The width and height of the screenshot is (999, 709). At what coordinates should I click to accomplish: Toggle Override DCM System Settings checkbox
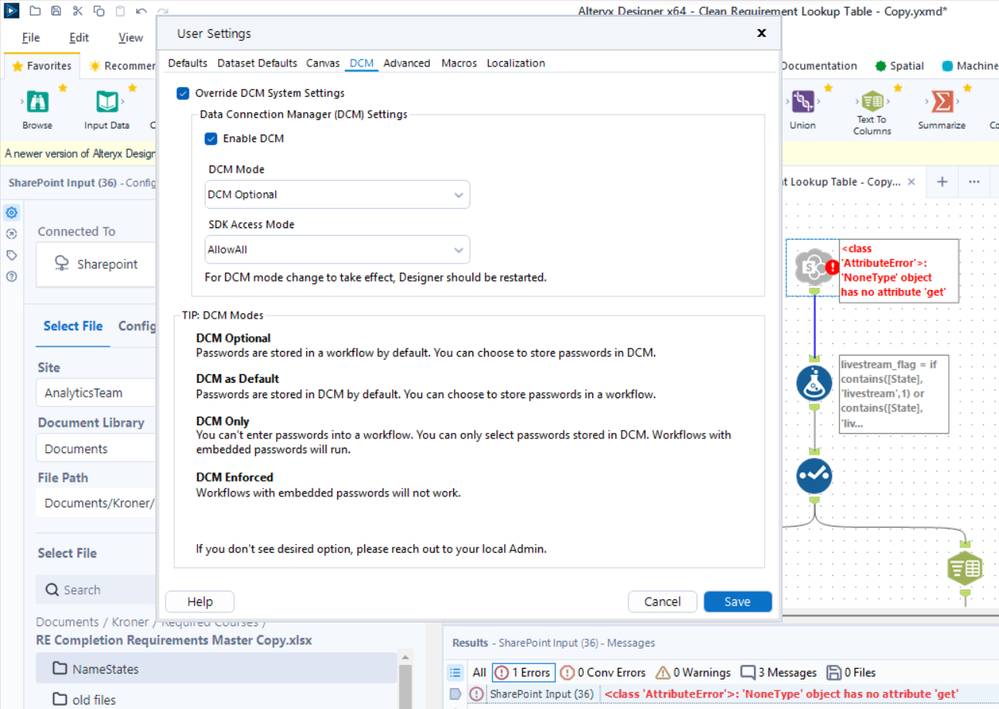pos(183,93)
